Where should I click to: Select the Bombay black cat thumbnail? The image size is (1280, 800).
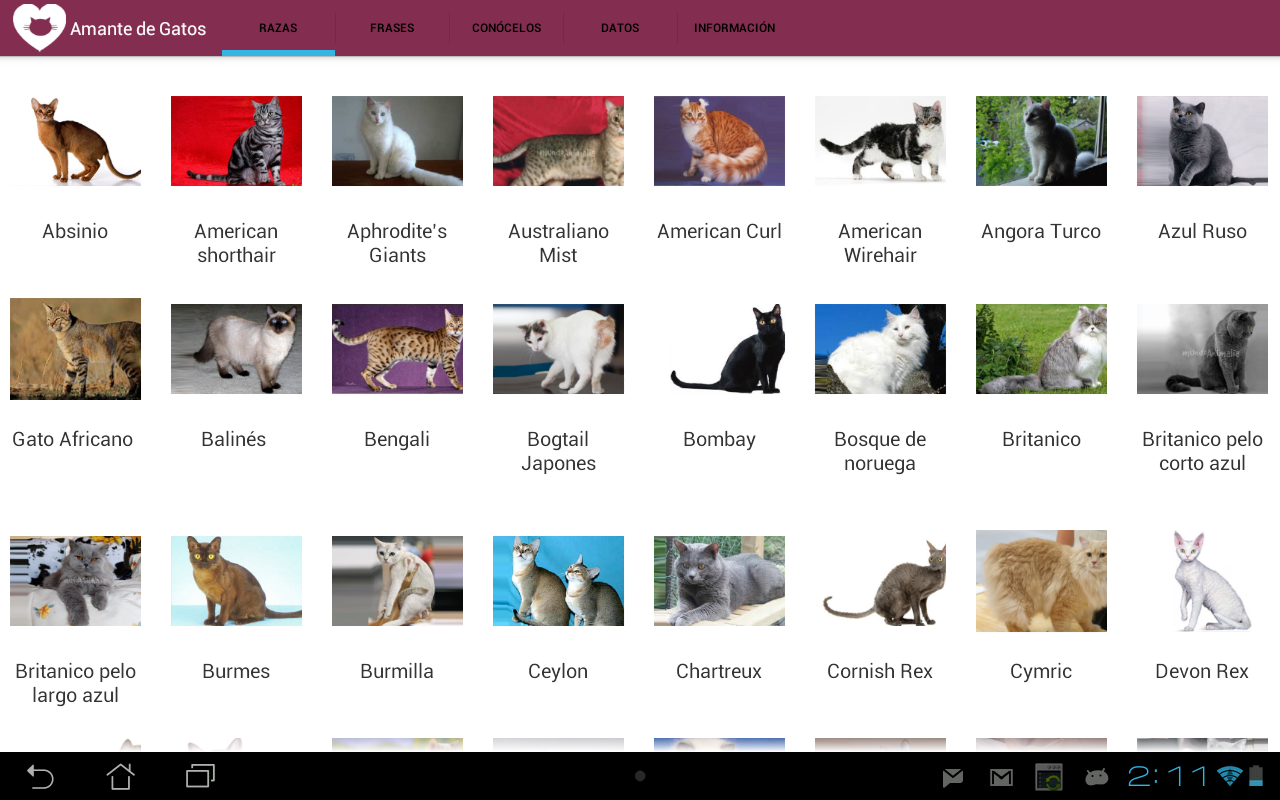pos(719,349)
